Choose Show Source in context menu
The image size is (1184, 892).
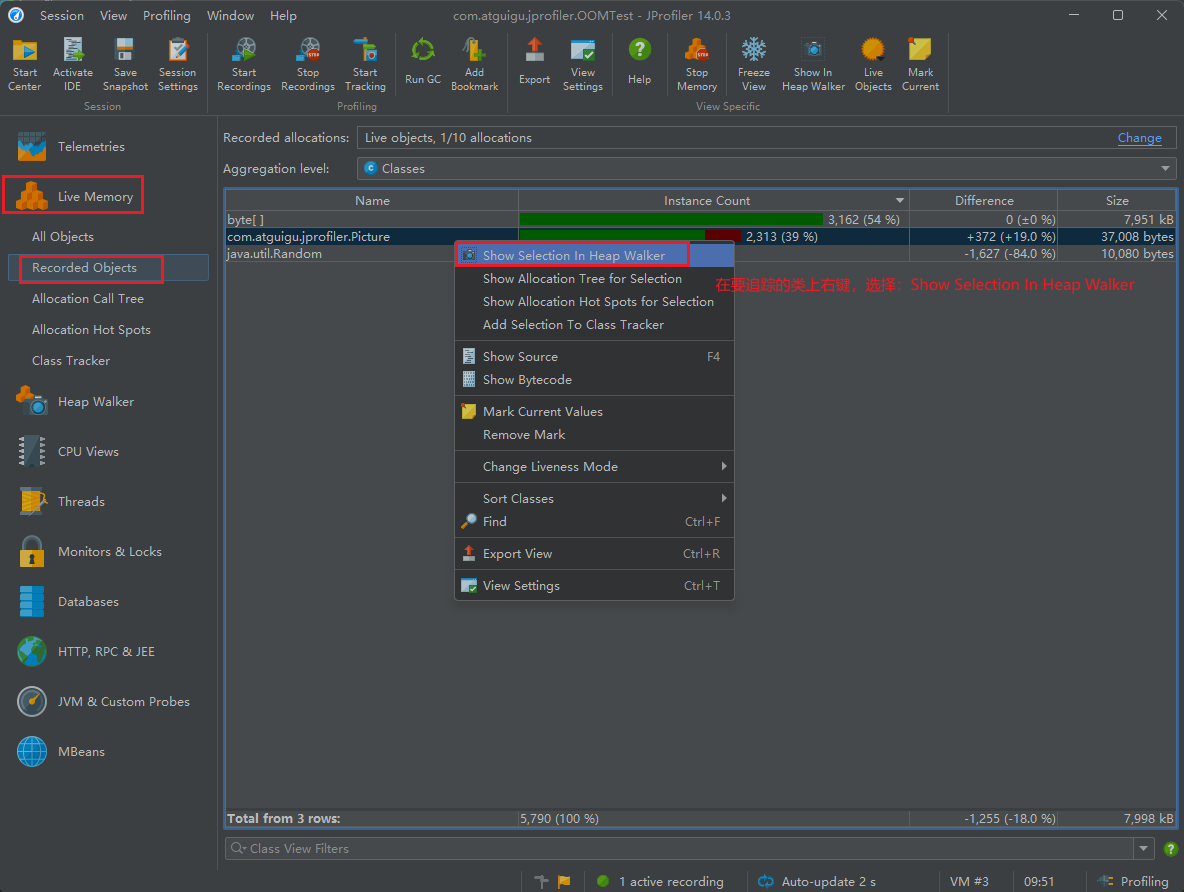pos(594,356)
